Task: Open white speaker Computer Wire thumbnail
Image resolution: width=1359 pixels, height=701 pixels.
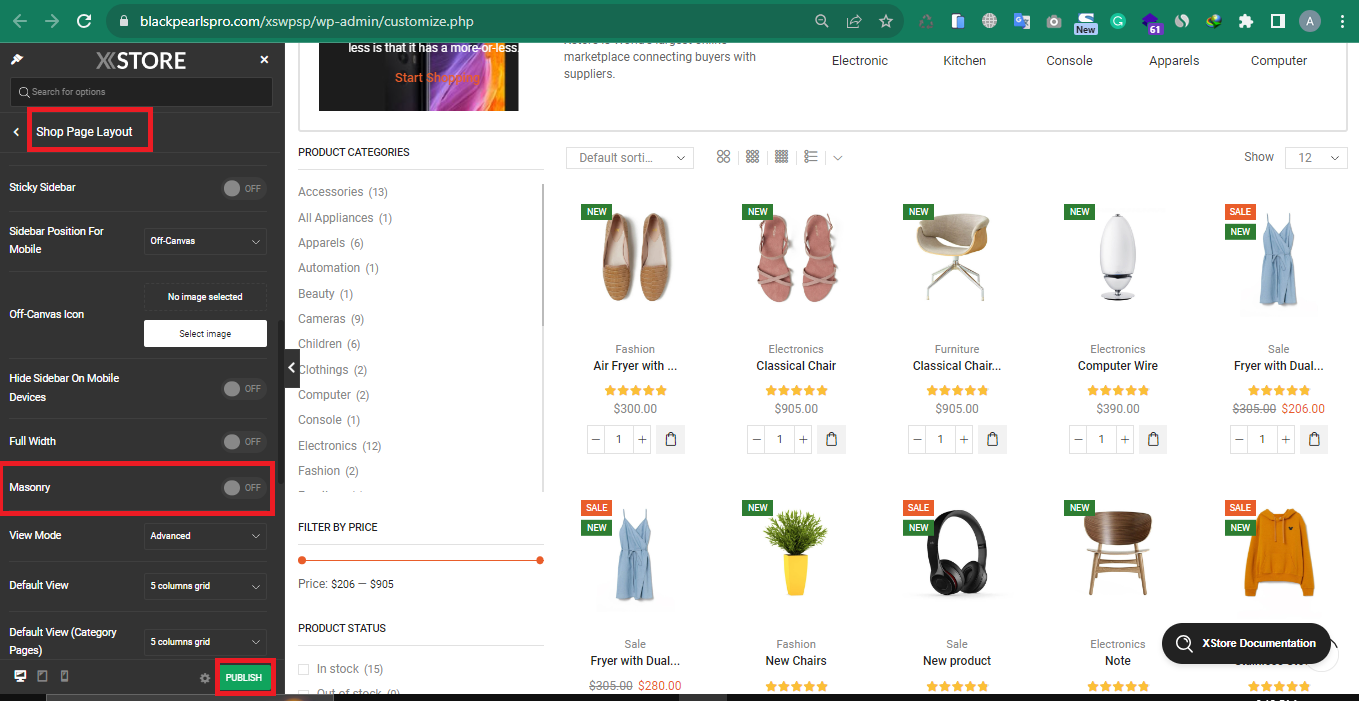Action: coord(1118,257)
